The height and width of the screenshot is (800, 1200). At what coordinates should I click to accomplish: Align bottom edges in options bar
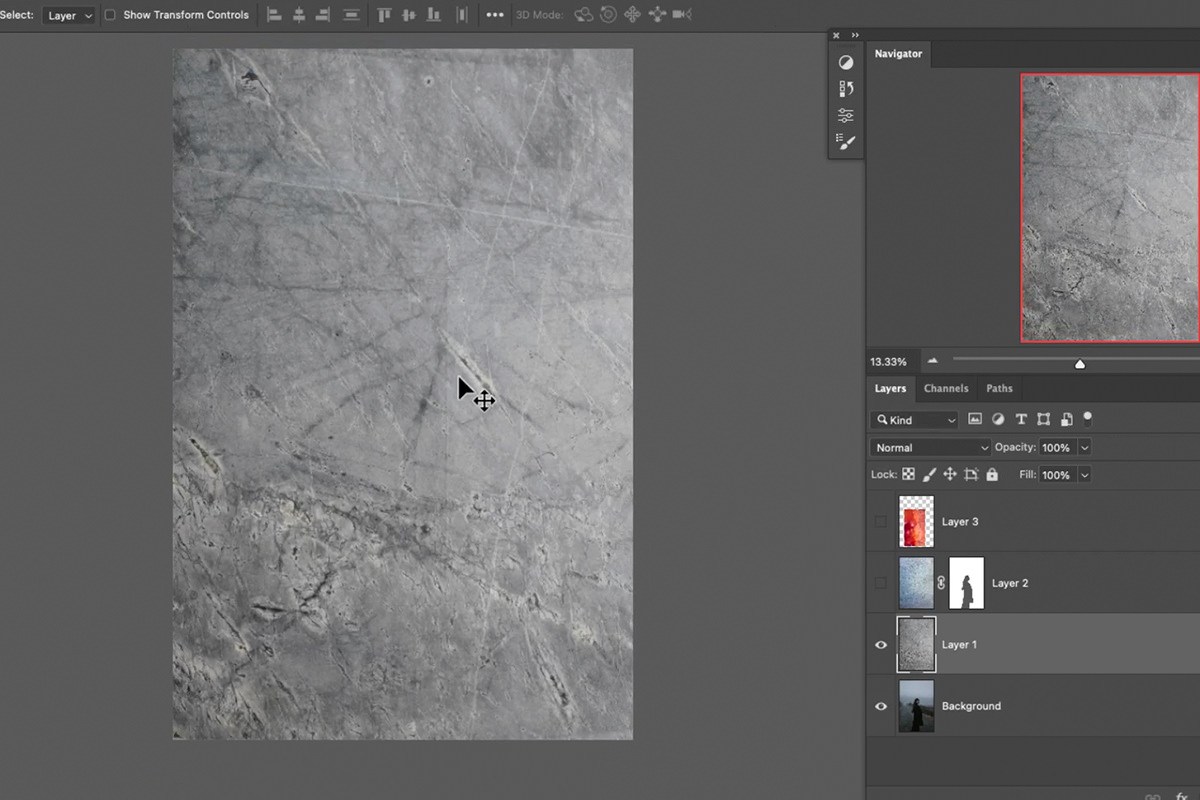432,15
